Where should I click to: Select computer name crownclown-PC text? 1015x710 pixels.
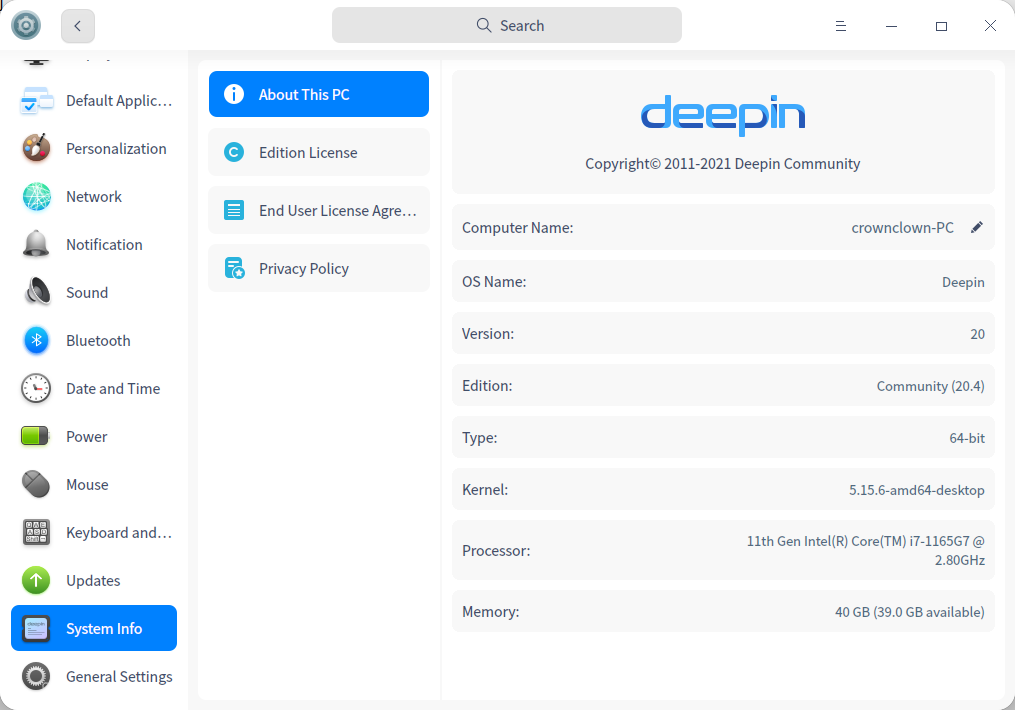[902, 228]
